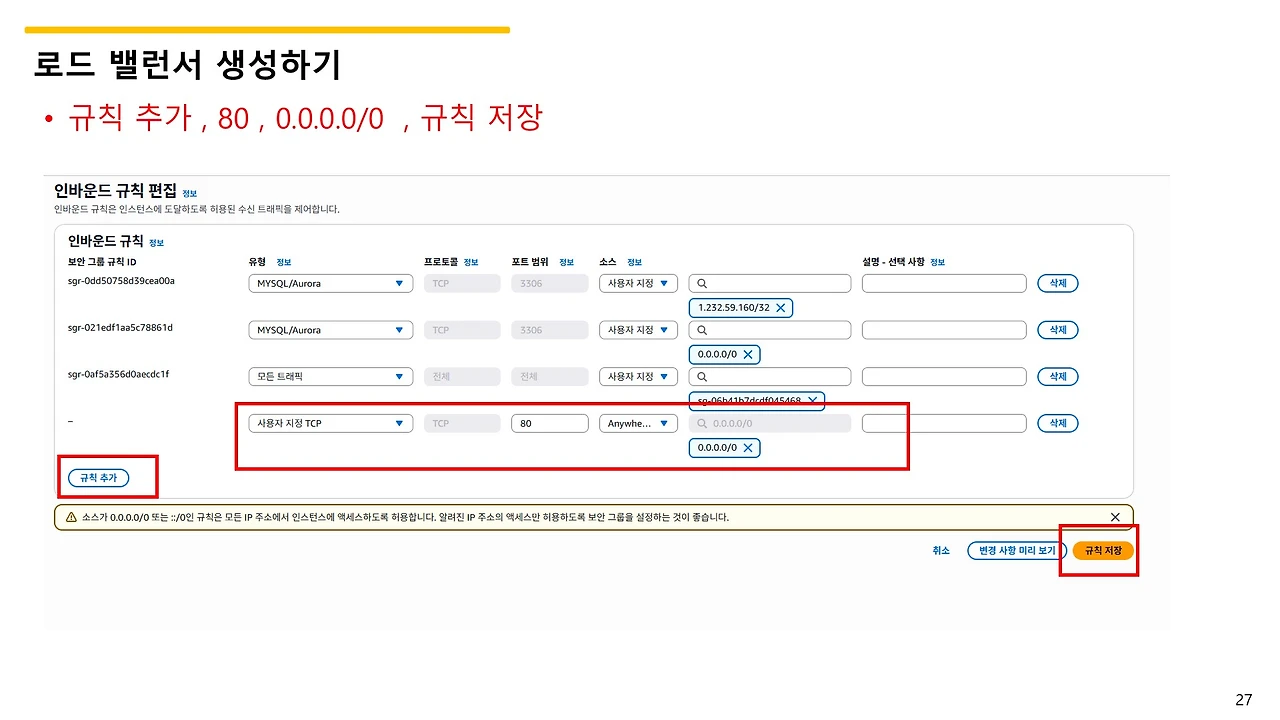The image size is (1280, 720).
Task: Click the 삭제 button for port 80 rule
Action: coord(1058,424)
